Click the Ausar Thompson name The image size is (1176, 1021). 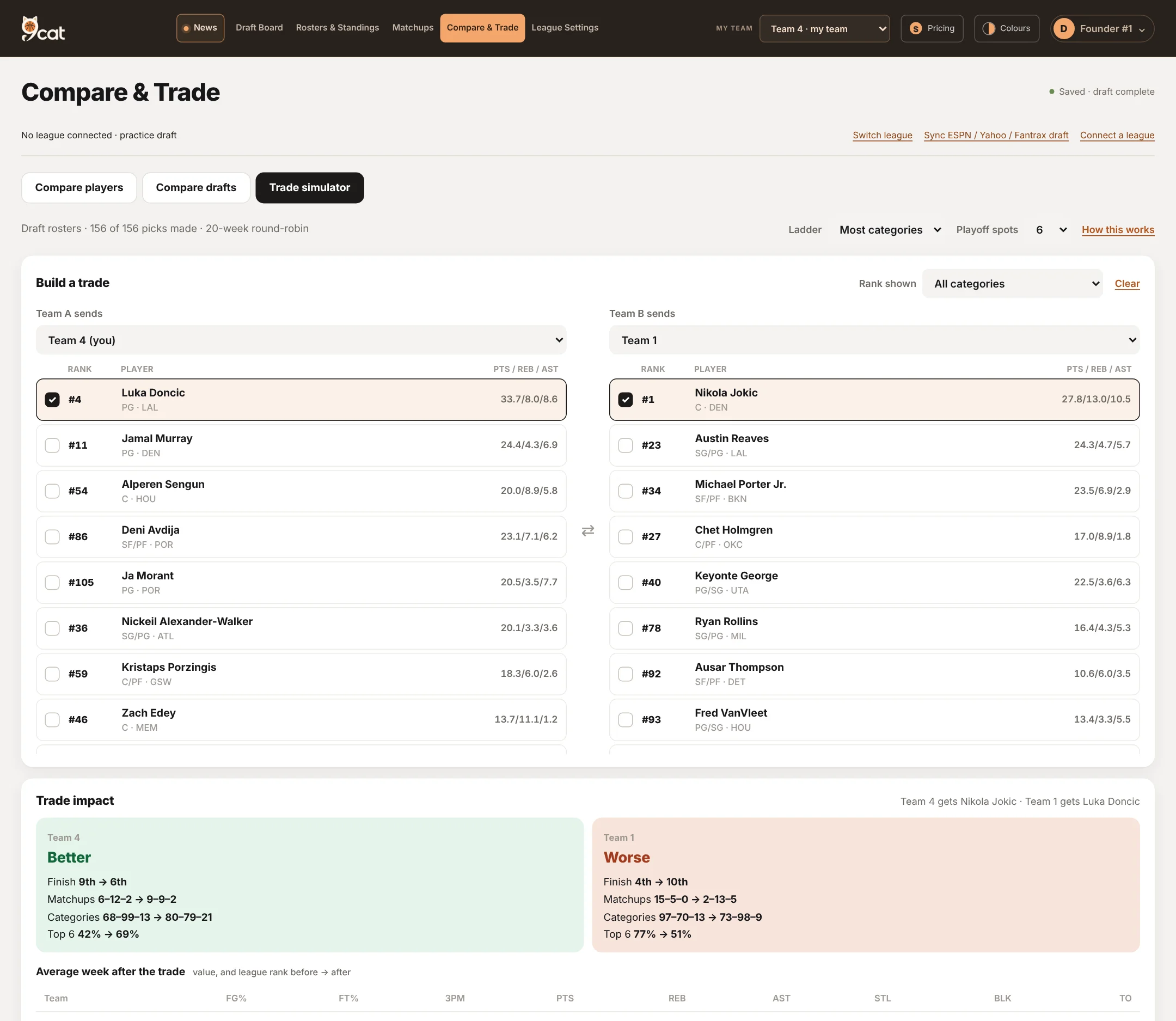pos(739,667)
